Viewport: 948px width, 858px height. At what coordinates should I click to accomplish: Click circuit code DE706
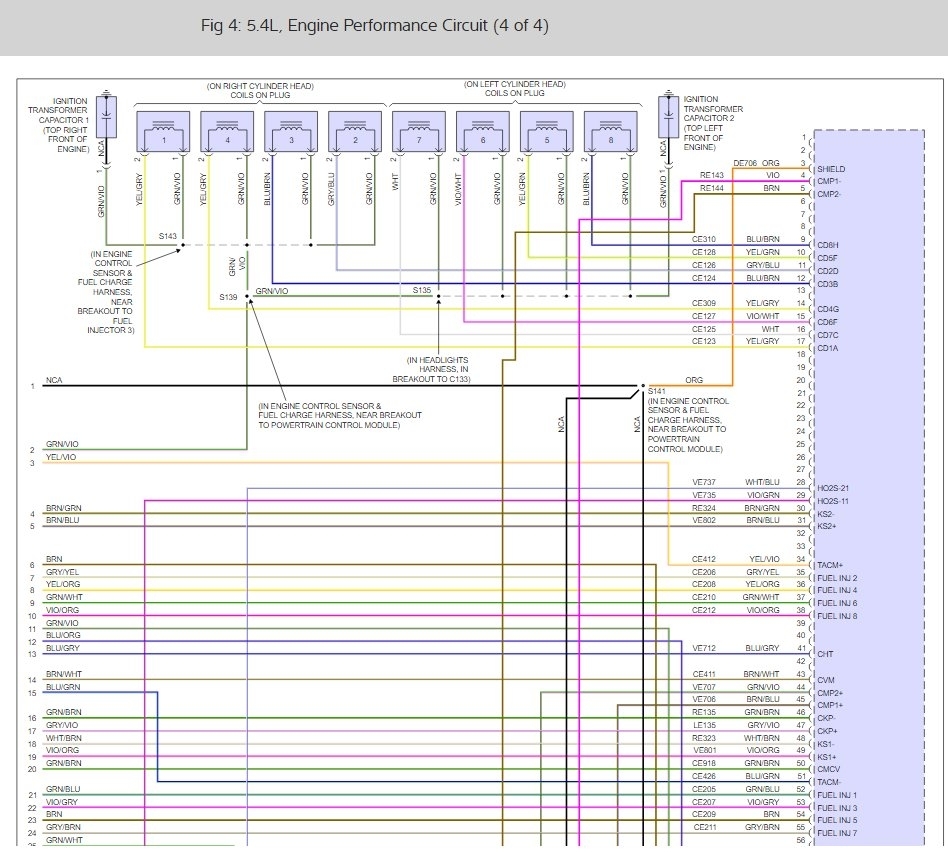tap(745, 163)
